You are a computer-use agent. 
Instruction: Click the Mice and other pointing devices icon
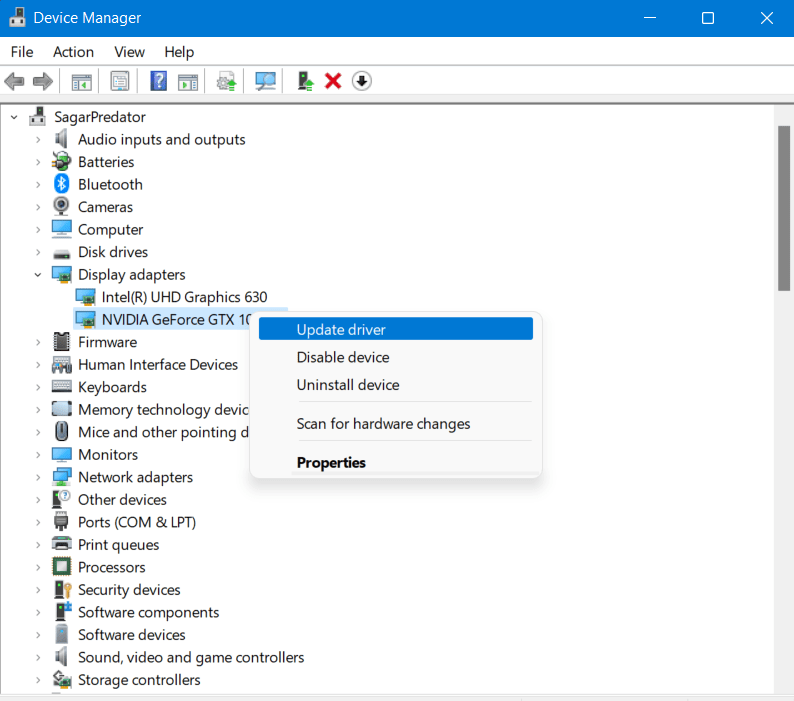point(61,432)
